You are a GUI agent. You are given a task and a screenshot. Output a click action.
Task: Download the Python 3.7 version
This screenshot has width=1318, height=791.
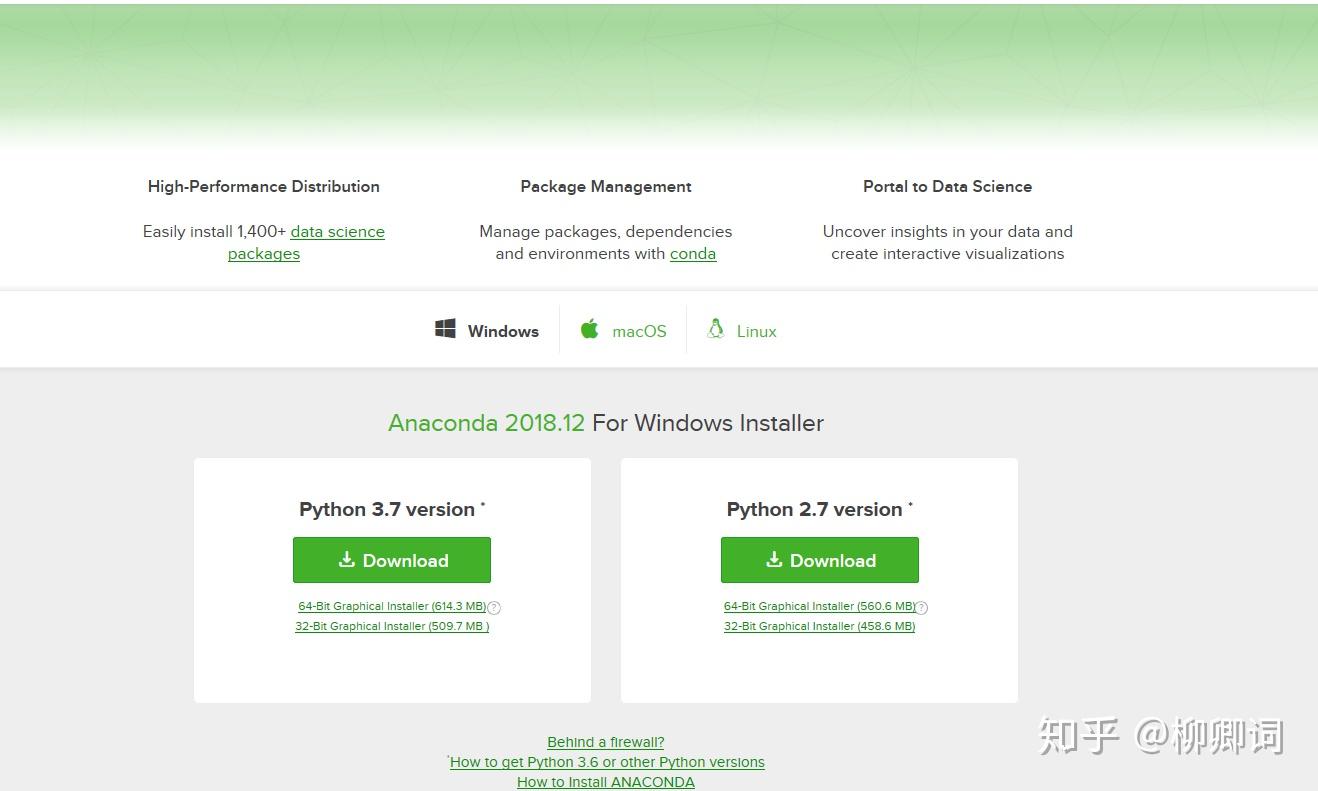392,560
